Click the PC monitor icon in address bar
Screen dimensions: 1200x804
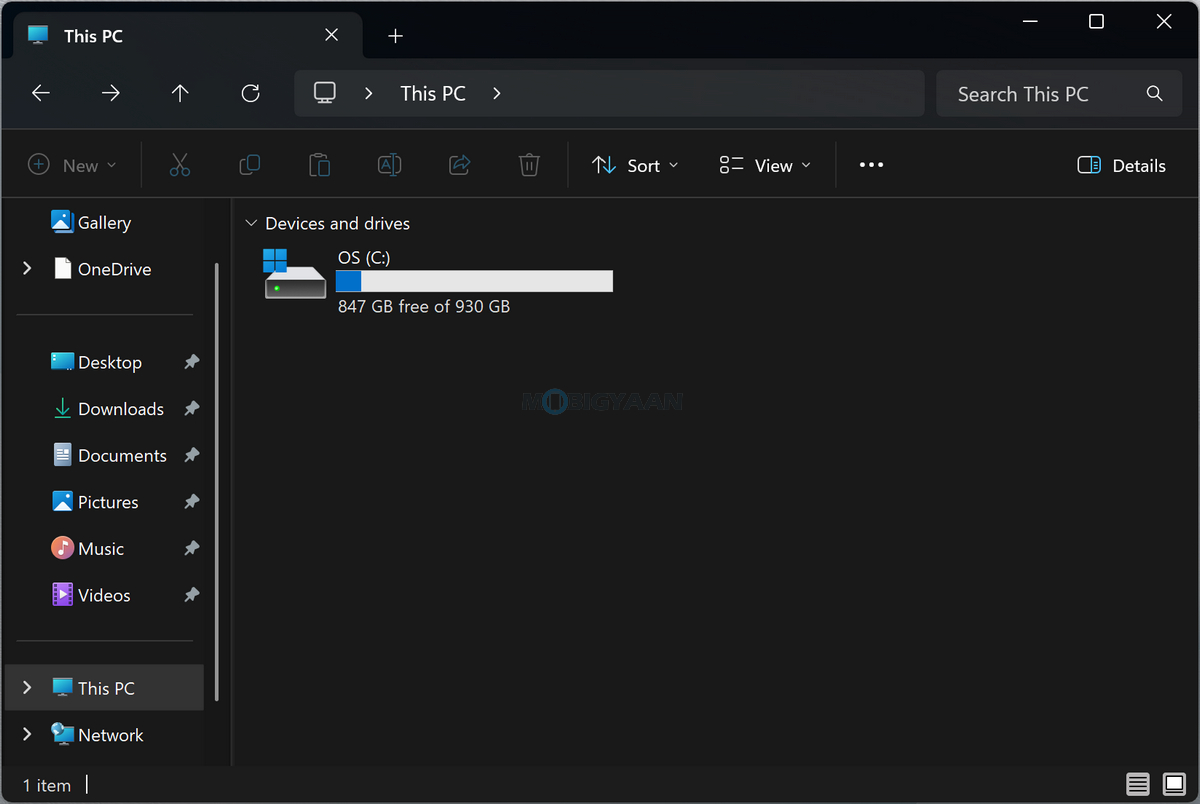(324, 93)
